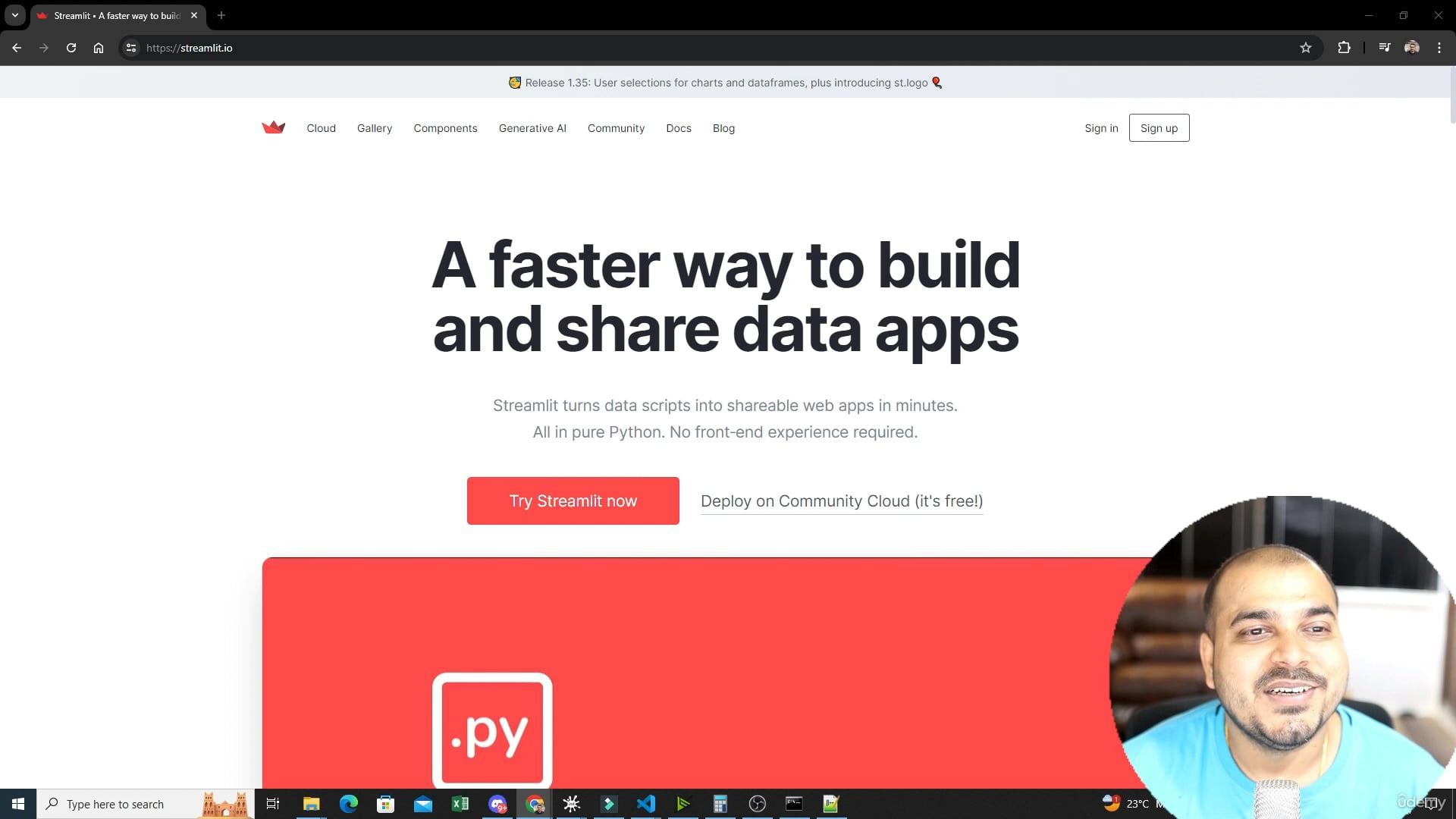Open the media controls icon
The width and height of the screenshot is (1456, 819).
pyautogui.click(x=1385, y=48)
